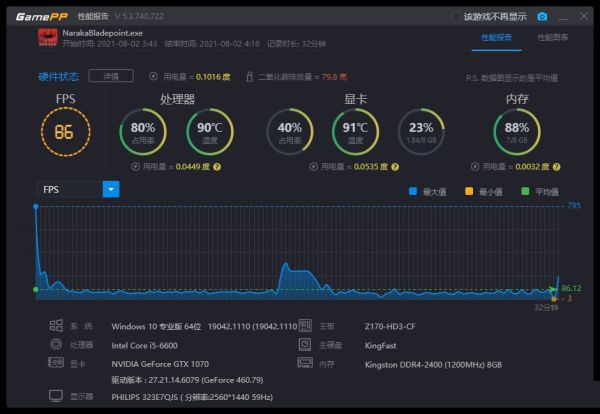The height and width of the screenshot is (414, 600).
Task: Toggle the 最小值 orange legend checkbox
Action: (469, 191)
